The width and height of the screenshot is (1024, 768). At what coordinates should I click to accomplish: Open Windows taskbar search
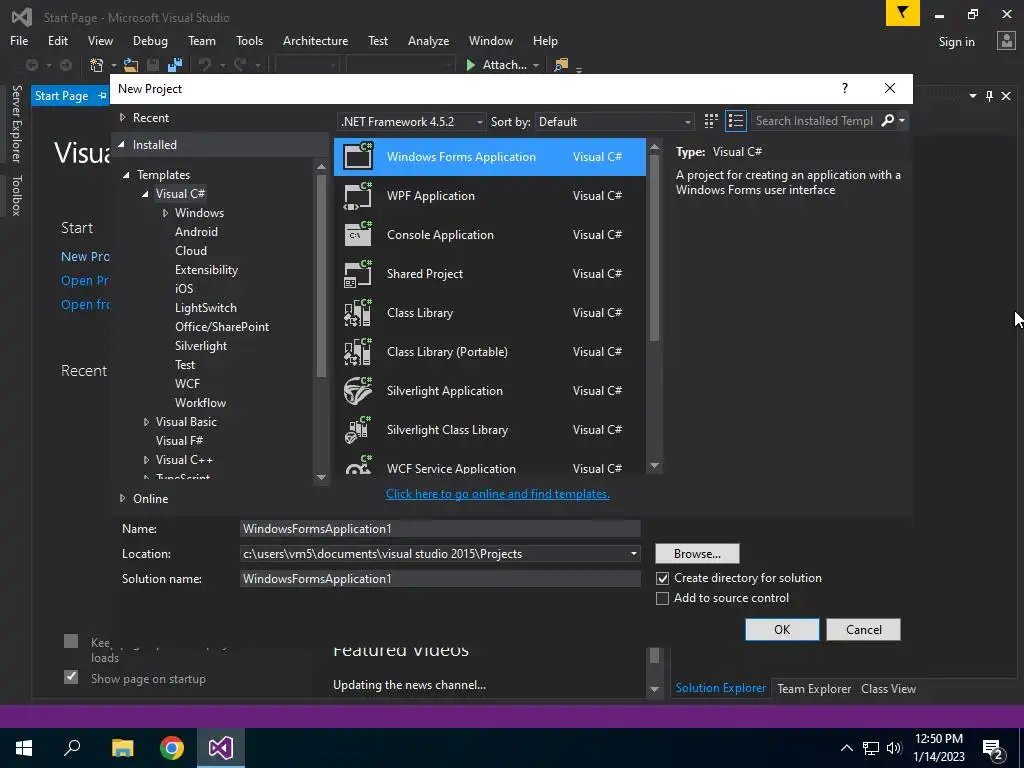(x=72, y=748)
